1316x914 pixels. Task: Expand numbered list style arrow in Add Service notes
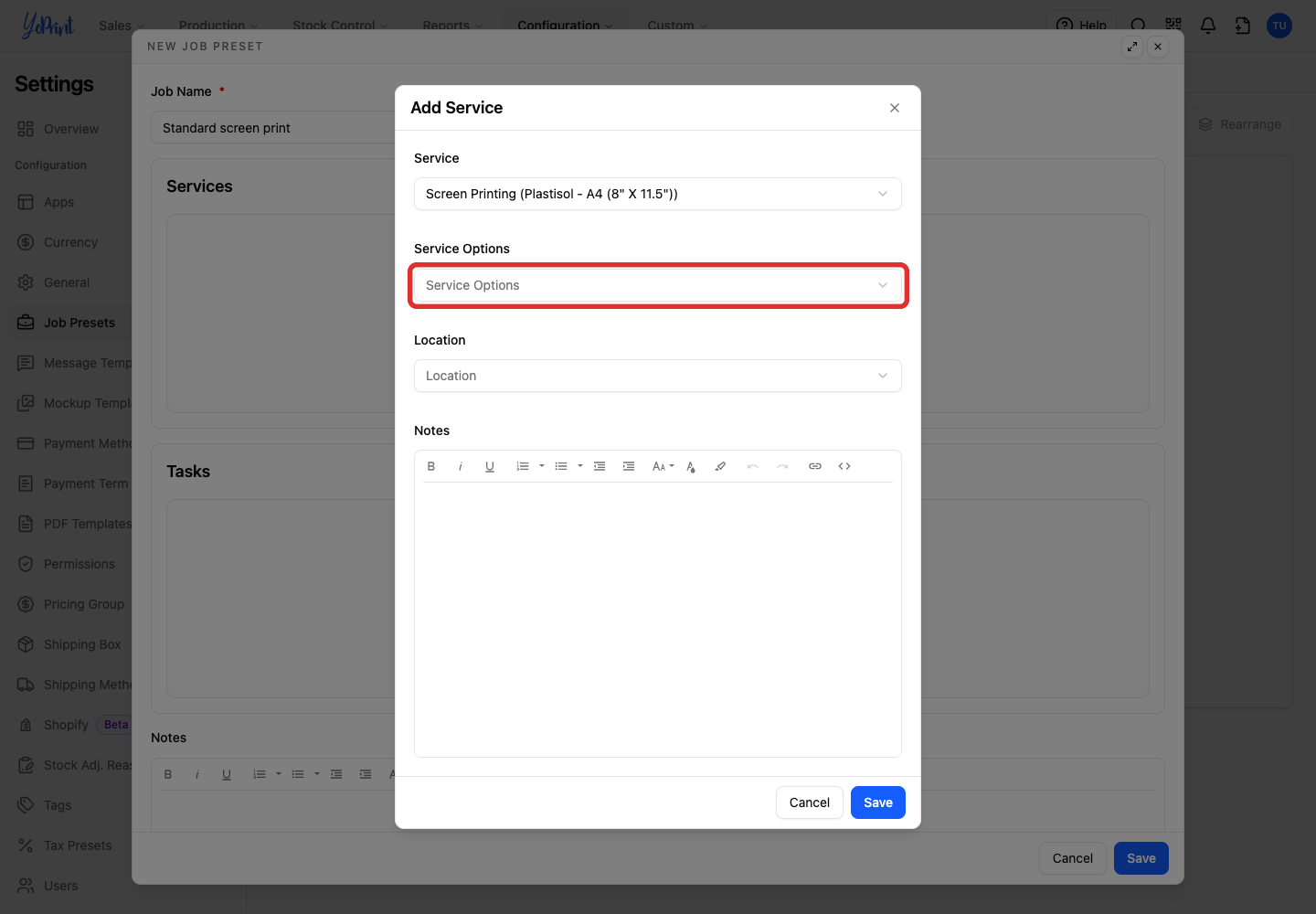[542, 466]
